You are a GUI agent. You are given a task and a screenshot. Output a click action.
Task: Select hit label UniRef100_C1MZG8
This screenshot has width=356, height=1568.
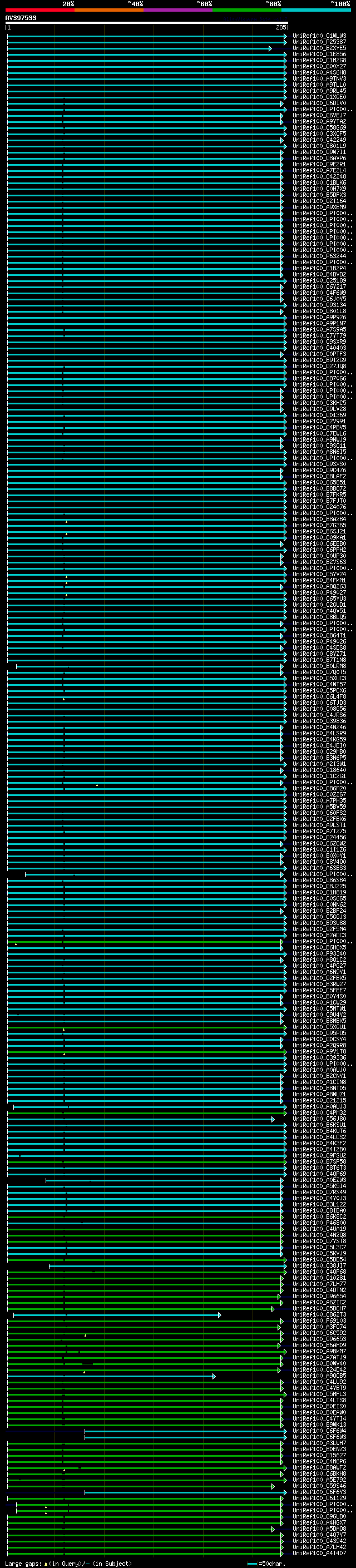(319, 60)
